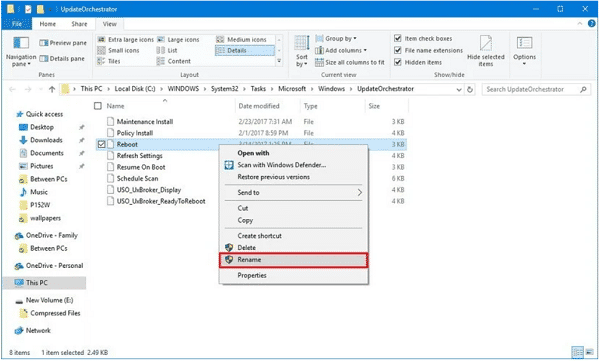Go up one folder level
Screen dimensions: 600x361
click(52, 89)
